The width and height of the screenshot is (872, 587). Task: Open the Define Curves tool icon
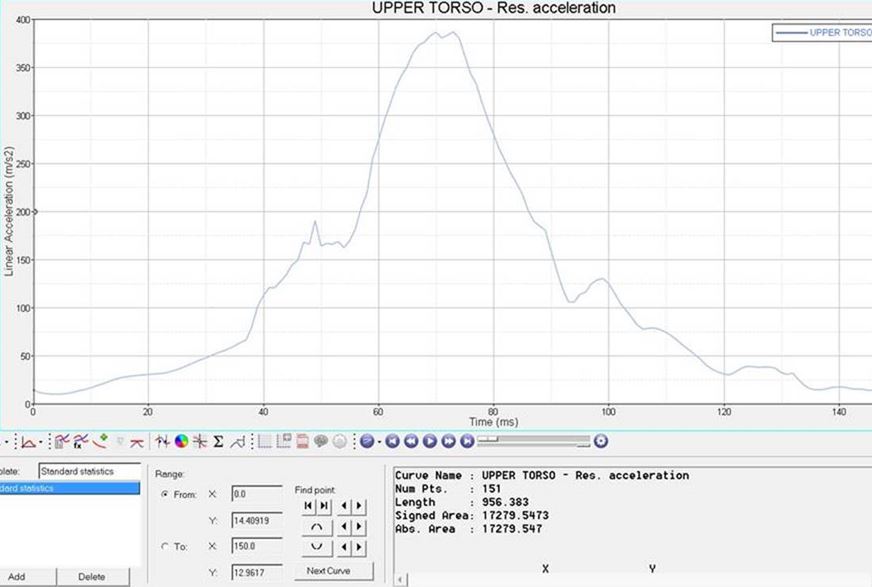(x=62, y=442)
